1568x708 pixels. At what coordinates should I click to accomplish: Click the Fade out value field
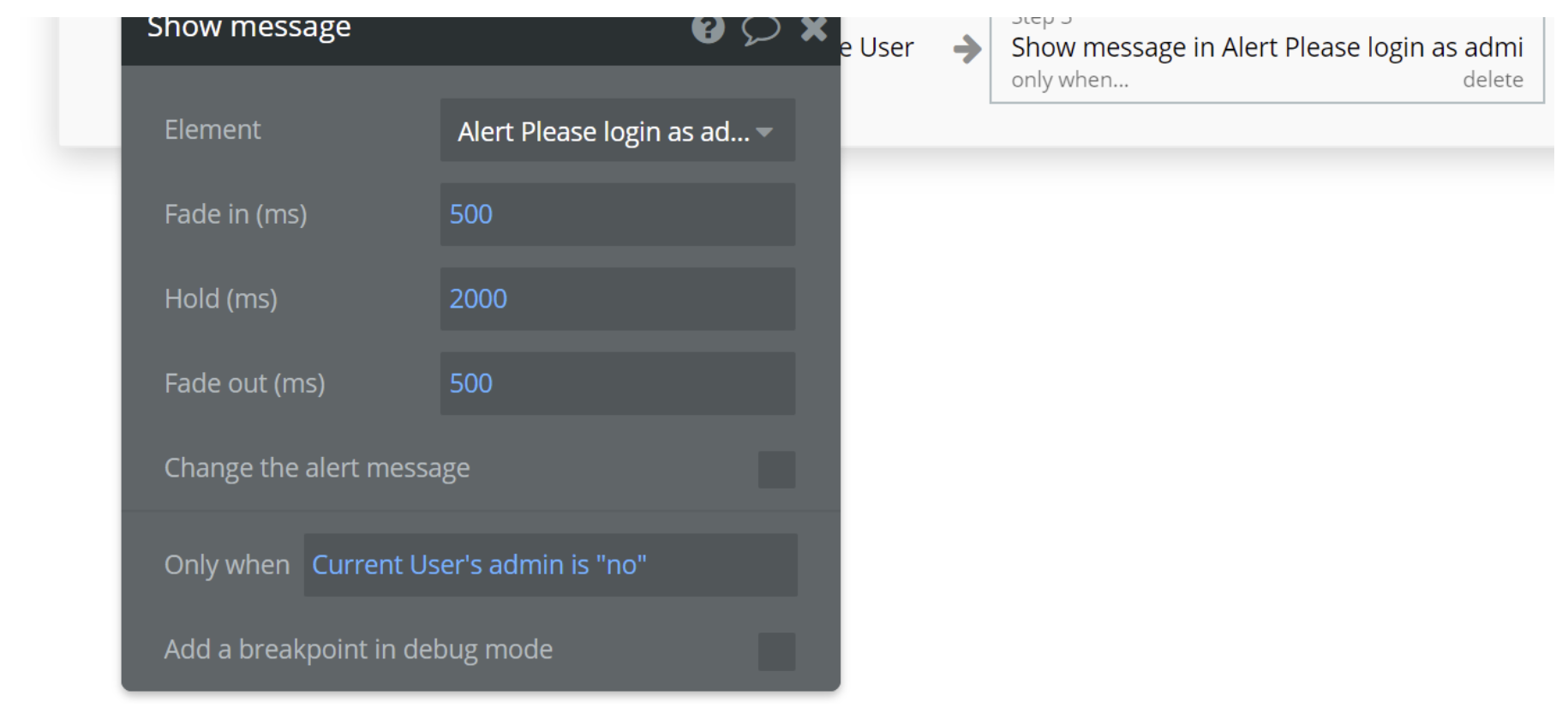click(x=617, y=383)
